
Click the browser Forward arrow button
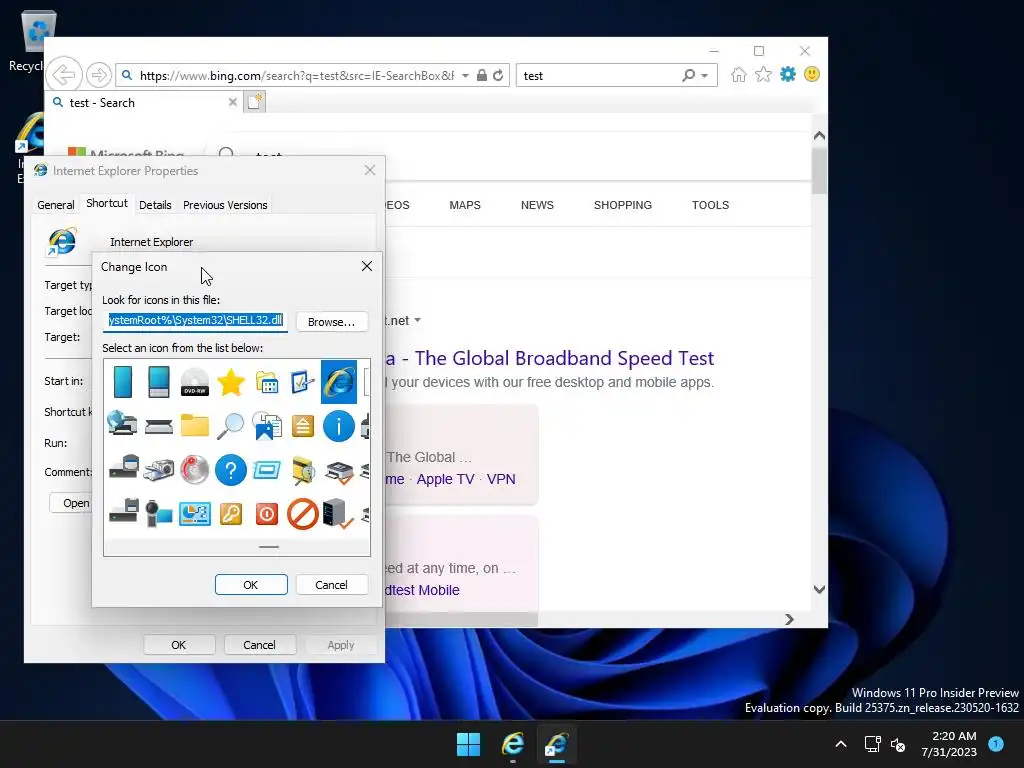pyautogui.click(x=99, y=75)
